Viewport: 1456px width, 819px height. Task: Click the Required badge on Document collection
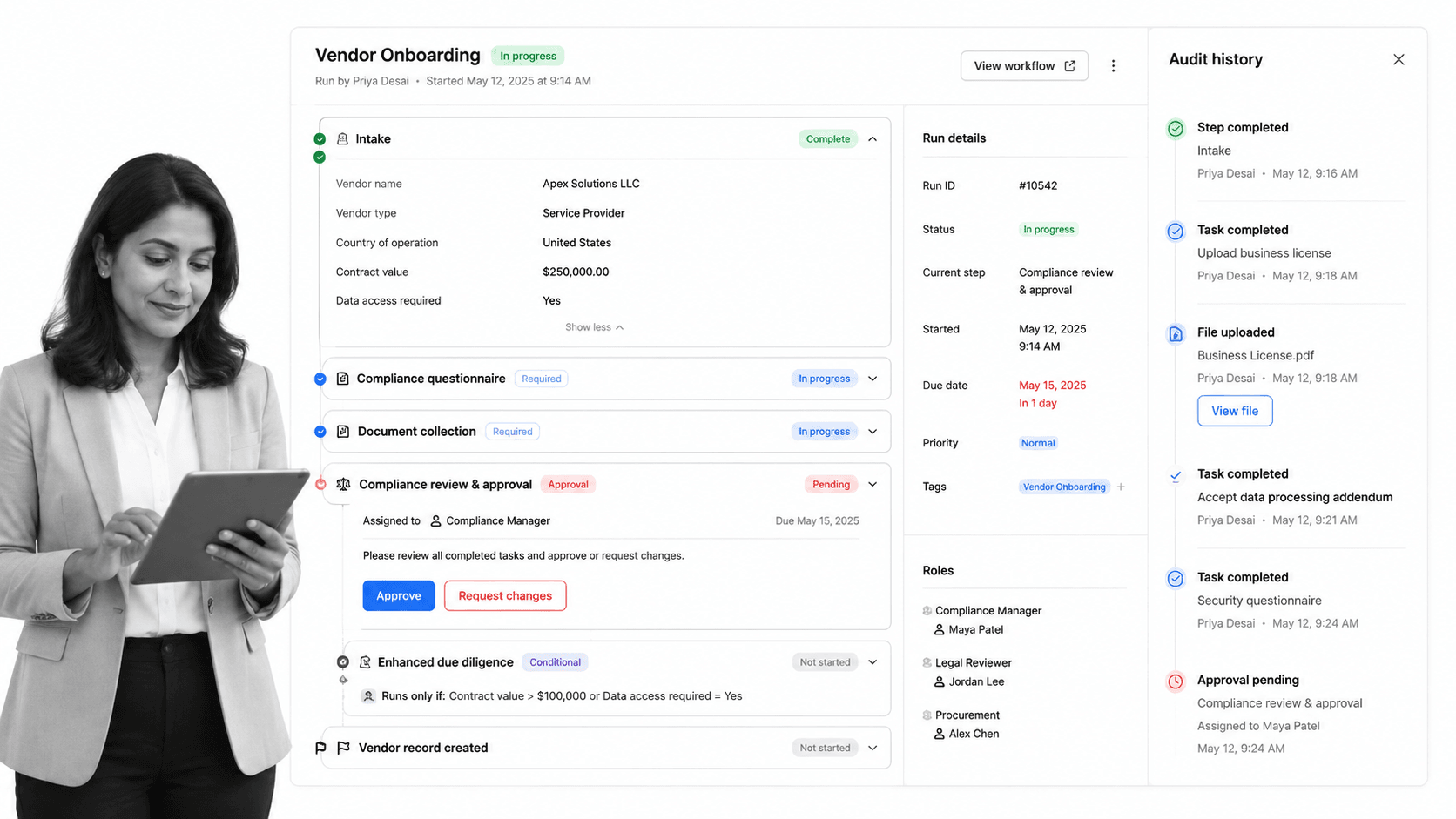[x=513, y=432]
